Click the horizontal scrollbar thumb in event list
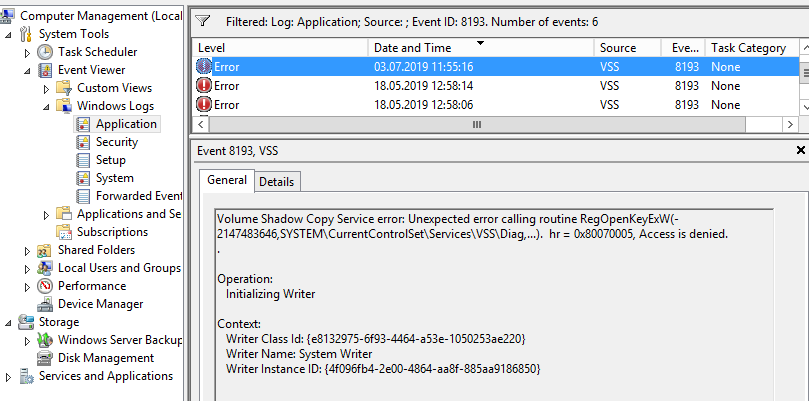Screen dimensions: 809x401 [x=477, y=124]
